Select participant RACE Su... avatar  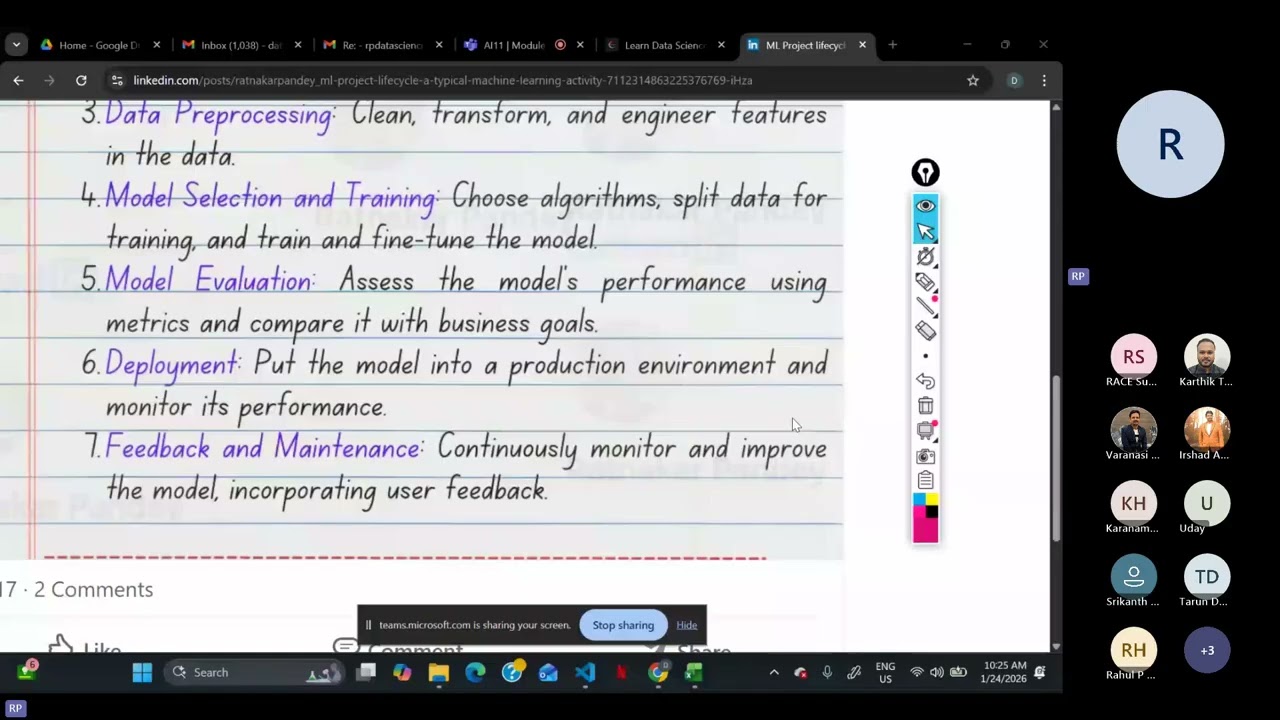point(1133,357)
